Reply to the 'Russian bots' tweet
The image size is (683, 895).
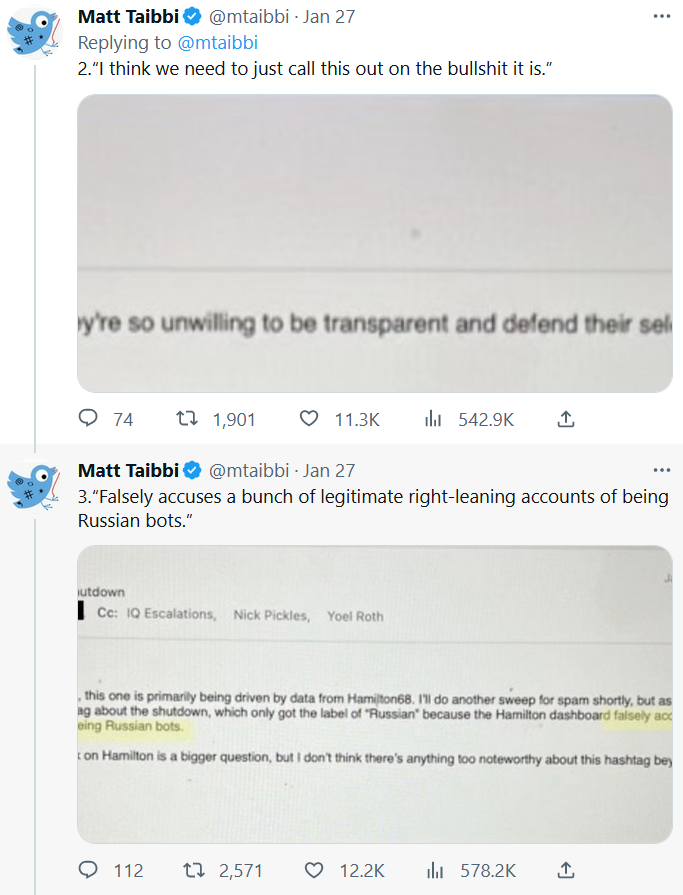pyautogui.click(x=88, y=870)
